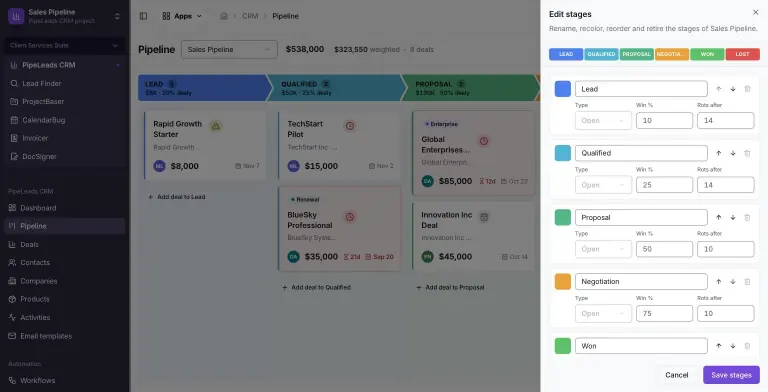Open DocSigner in sidebar
768x392 pixels.
pyautogui.click(x=64, y=156)
